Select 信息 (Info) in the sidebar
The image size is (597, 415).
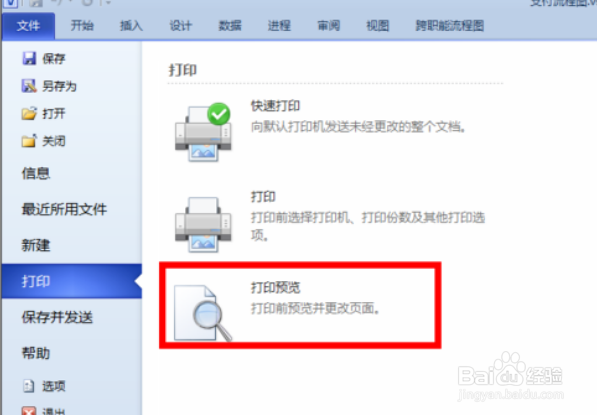click(x=36, y=173)
